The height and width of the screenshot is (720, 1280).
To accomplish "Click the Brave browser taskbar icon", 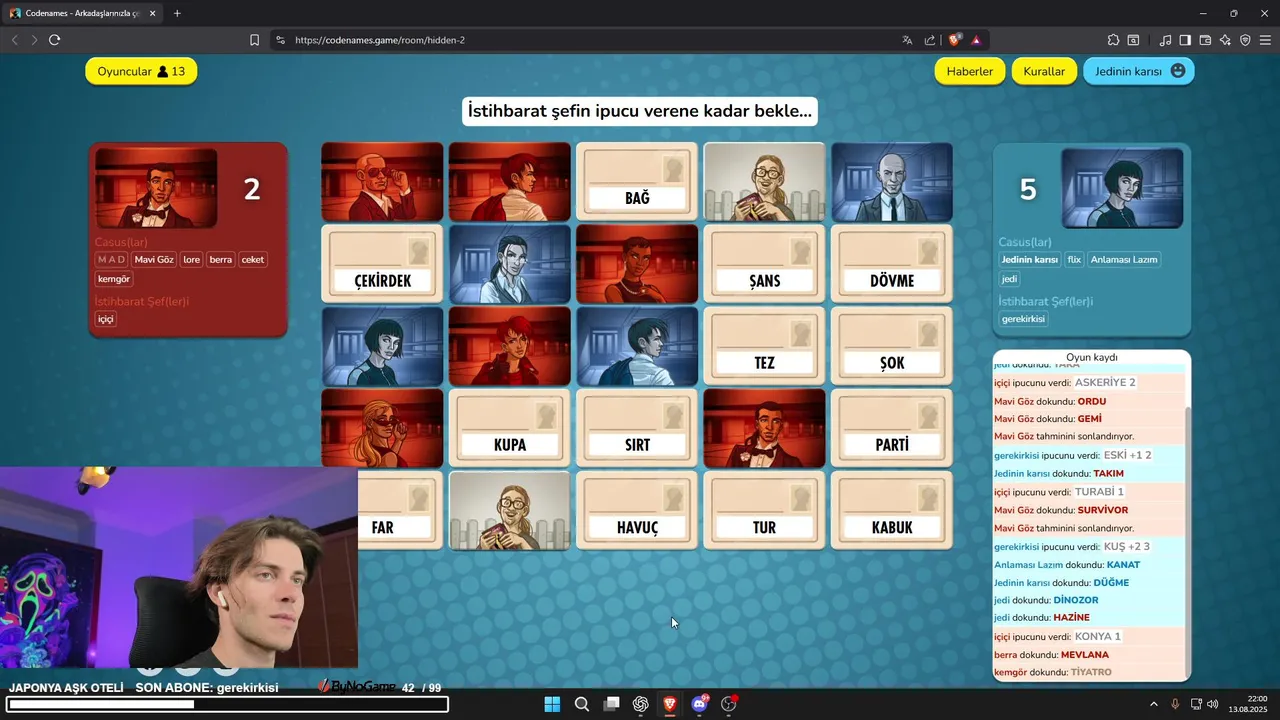I will [x=670, y=704].
